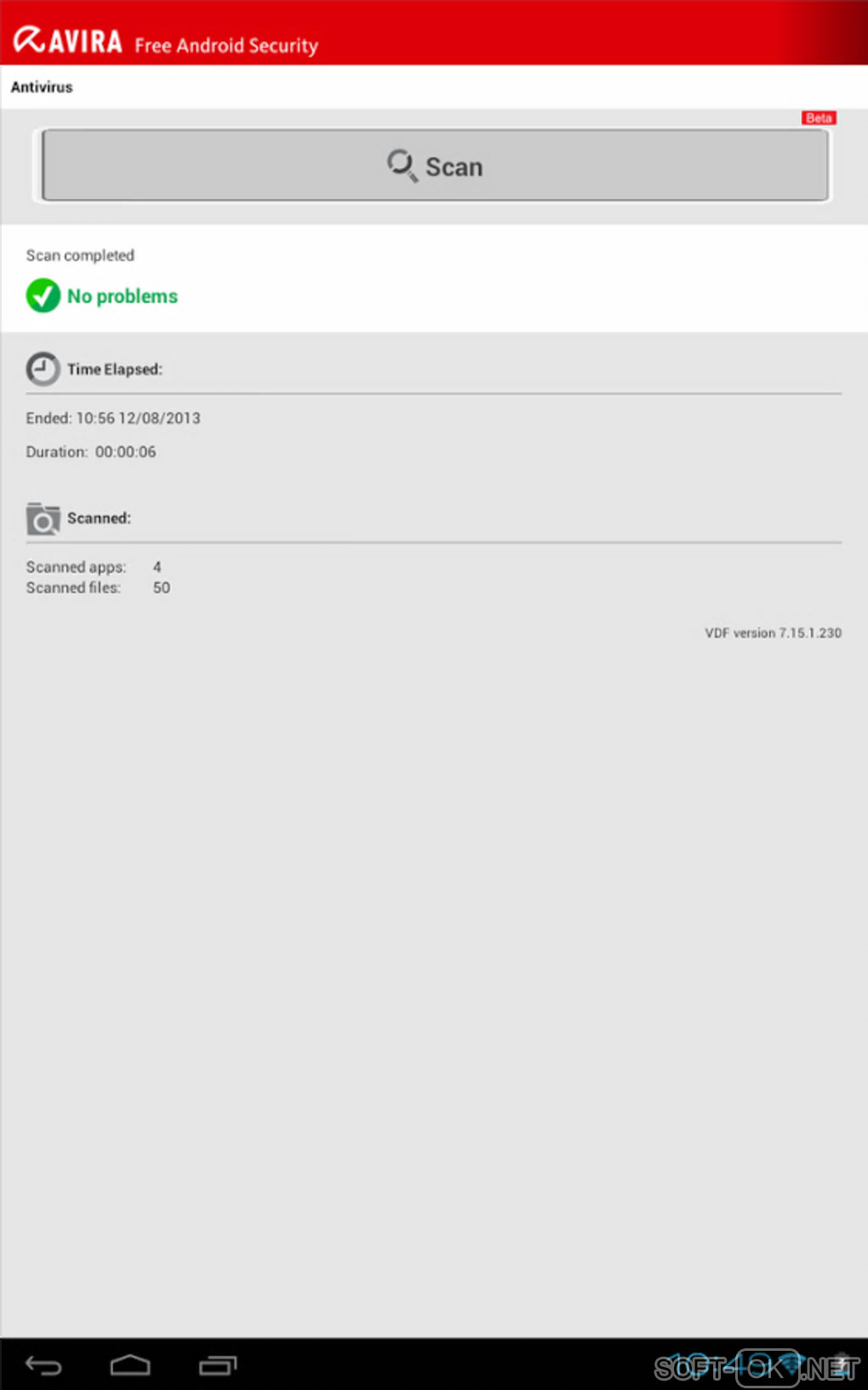This screenshot has width=868, height=1390.
Task: Click the Scanned files count row
Action: [98, 588]
